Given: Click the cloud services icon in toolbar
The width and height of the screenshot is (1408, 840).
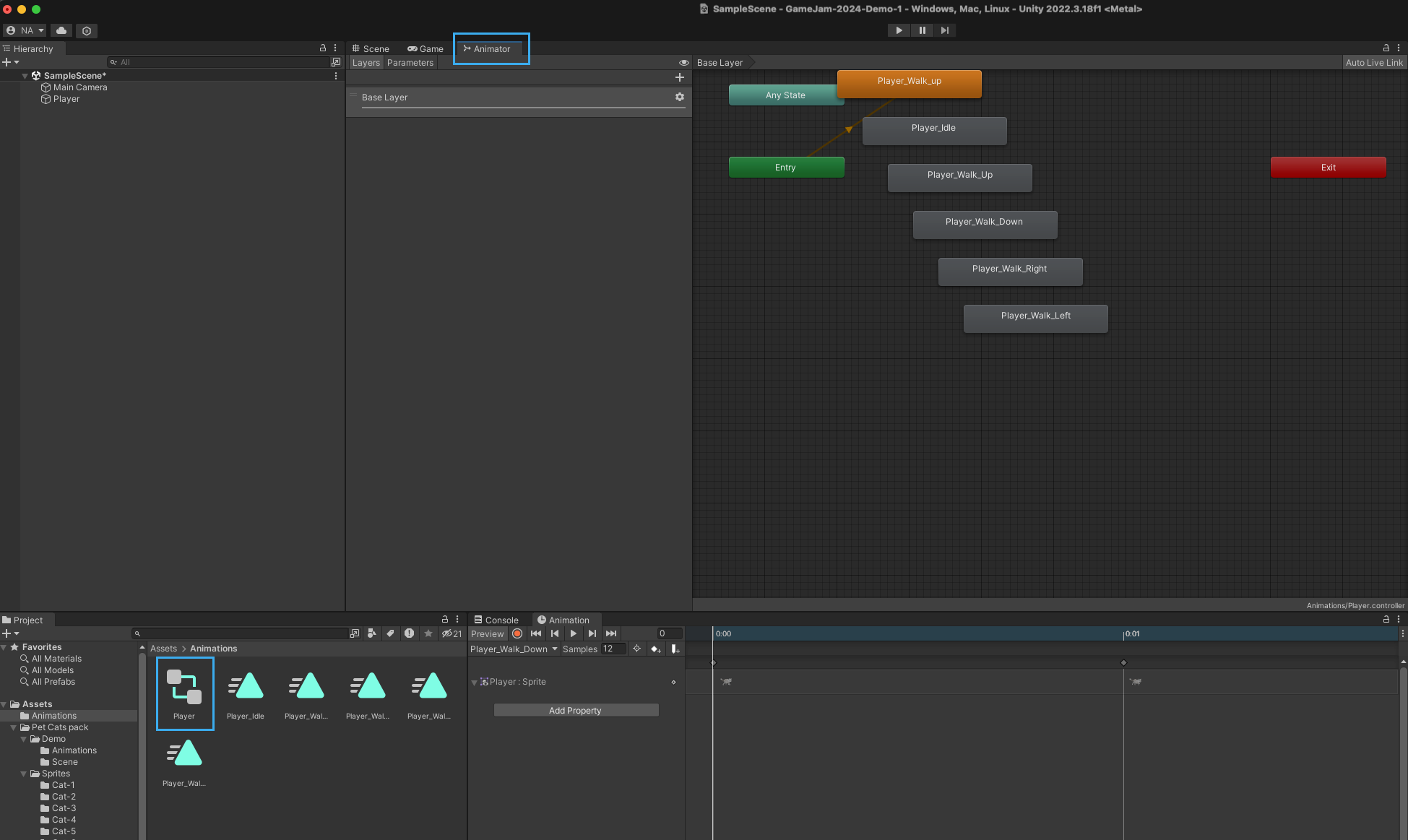Looking at the screenshot, I should (x=61, y=30).
